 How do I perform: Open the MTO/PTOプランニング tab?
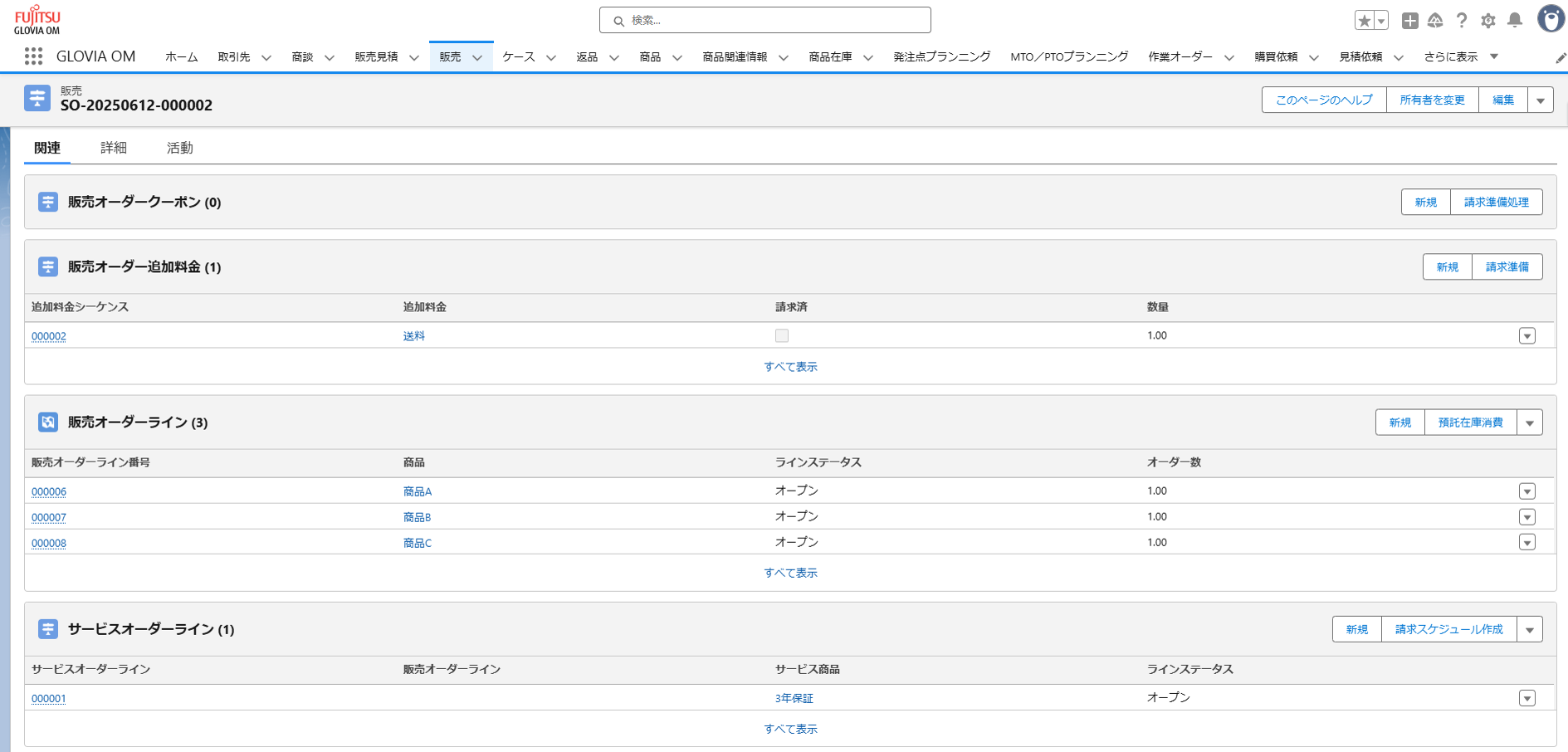point(1069,56)
